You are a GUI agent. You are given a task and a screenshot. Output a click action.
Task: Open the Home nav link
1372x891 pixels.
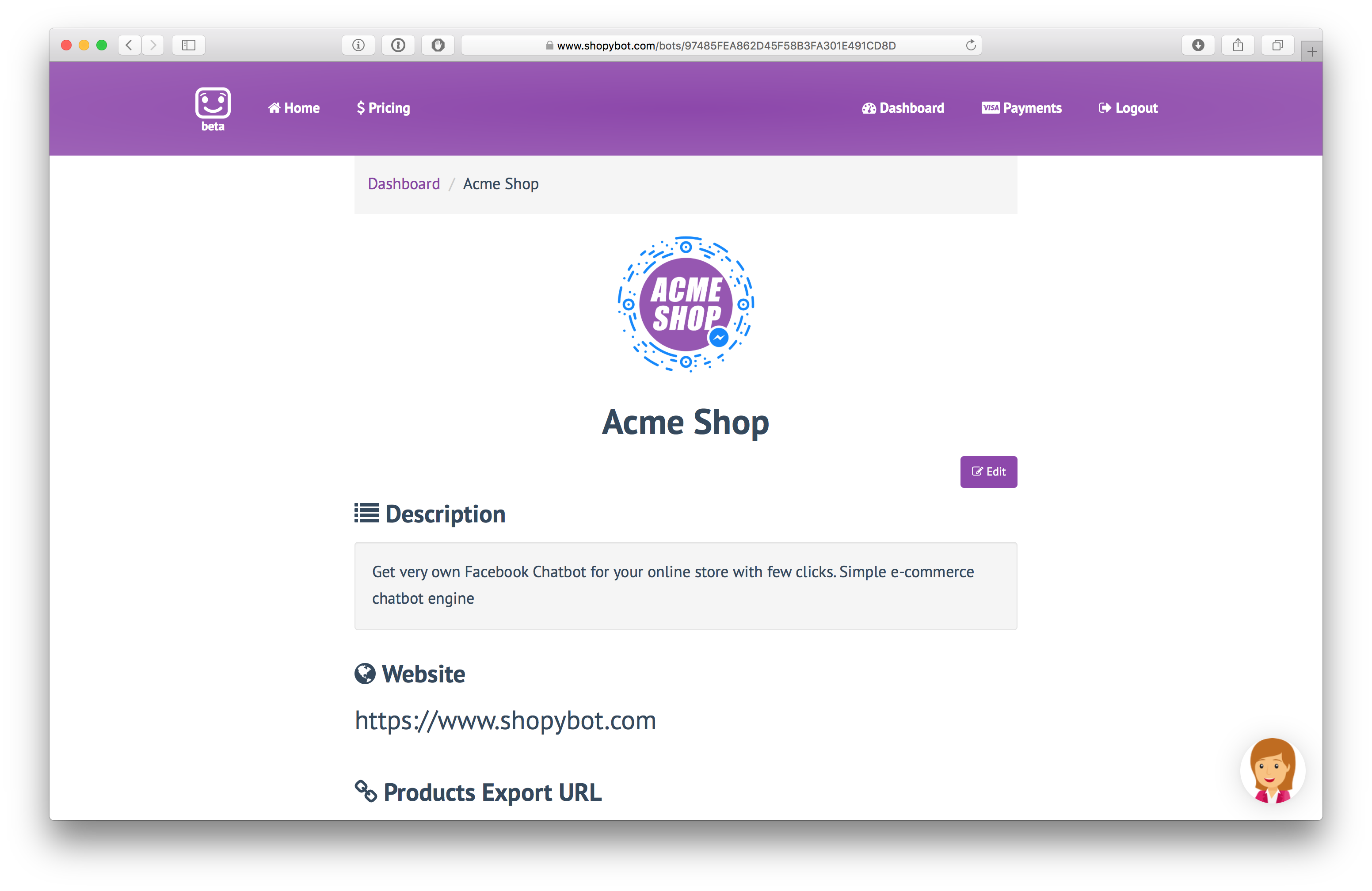point(293,108)
